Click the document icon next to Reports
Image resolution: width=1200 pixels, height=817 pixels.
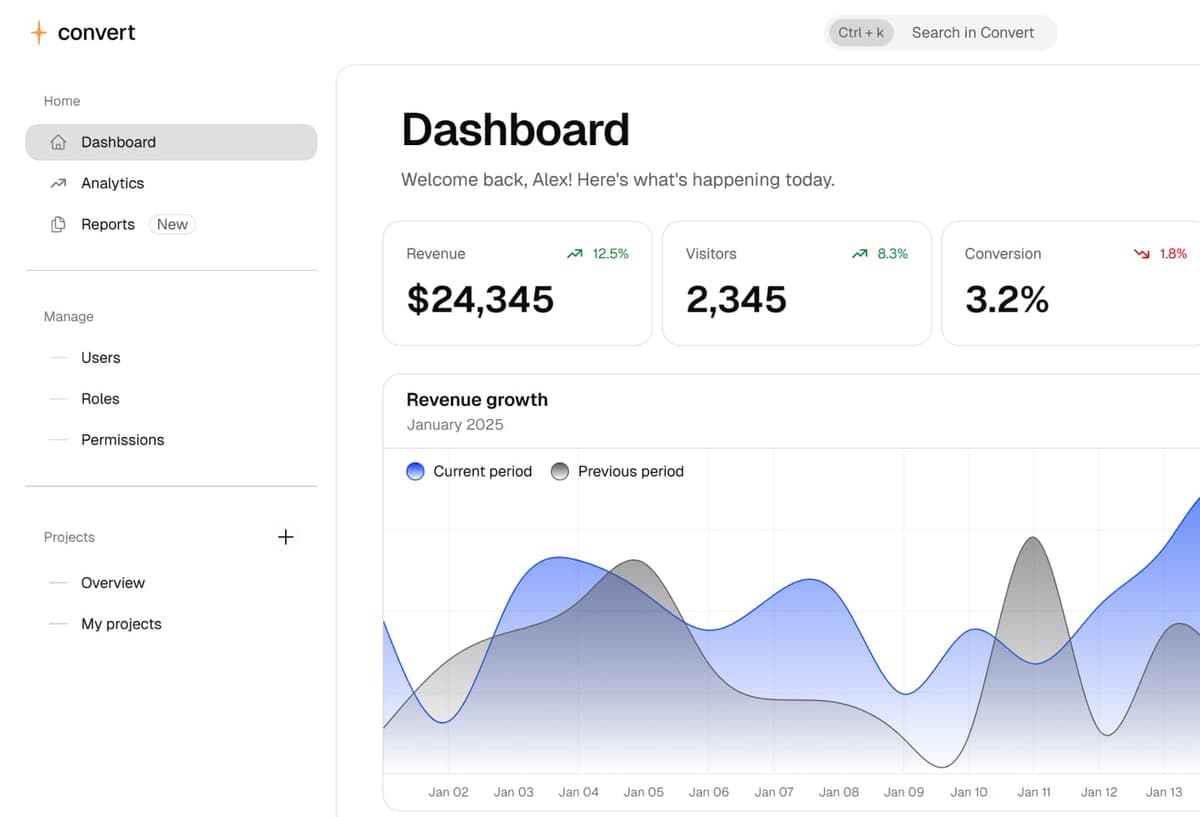[x=59, y=224]
